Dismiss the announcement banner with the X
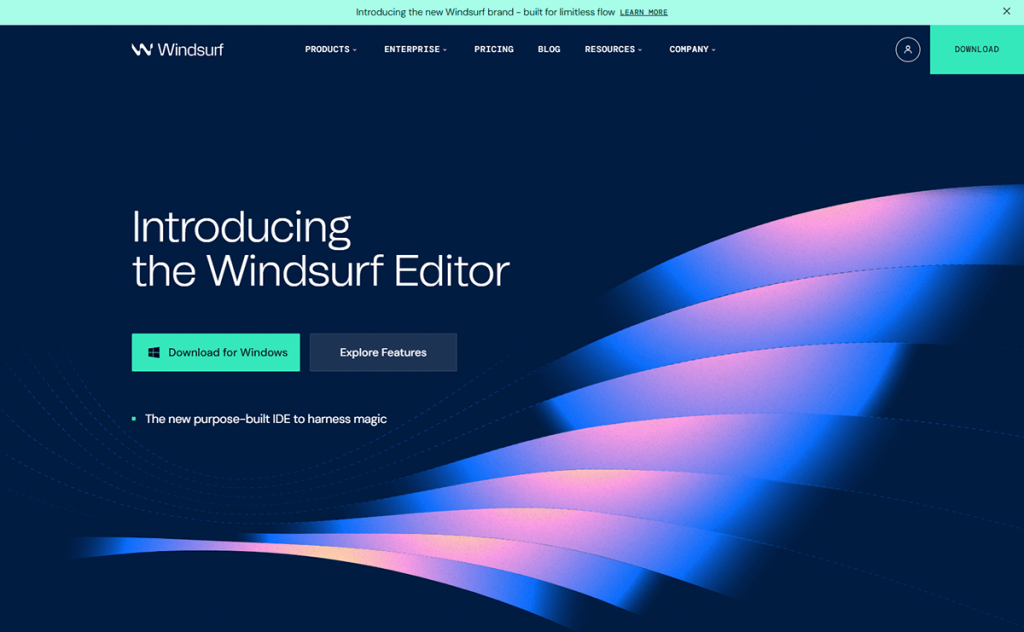The image size is (1024, 632). coord(1006,11)
